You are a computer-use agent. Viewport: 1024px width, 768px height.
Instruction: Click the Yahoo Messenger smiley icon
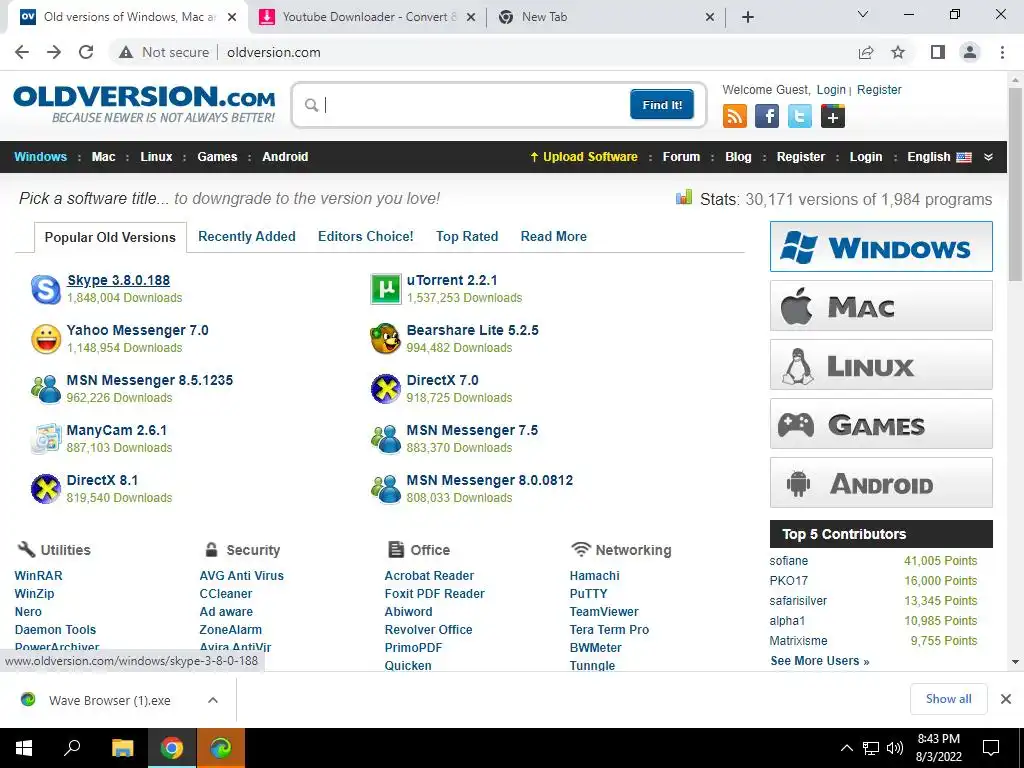tap(46, 340)
